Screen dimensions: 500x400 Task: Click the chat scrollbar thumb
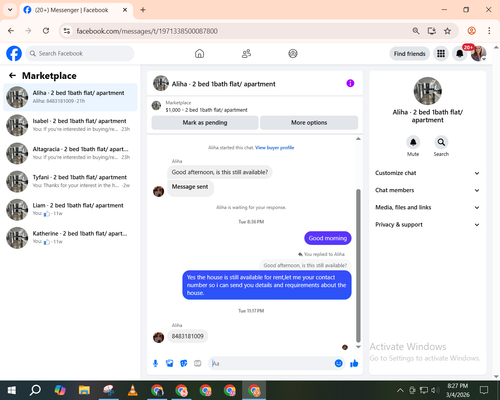click(x=358, y=266)
